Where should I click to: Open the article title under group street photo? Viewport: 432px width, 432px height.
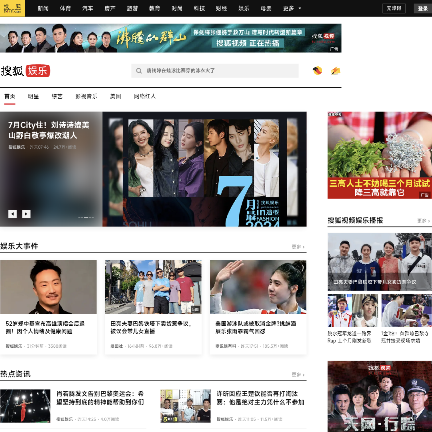151,327
